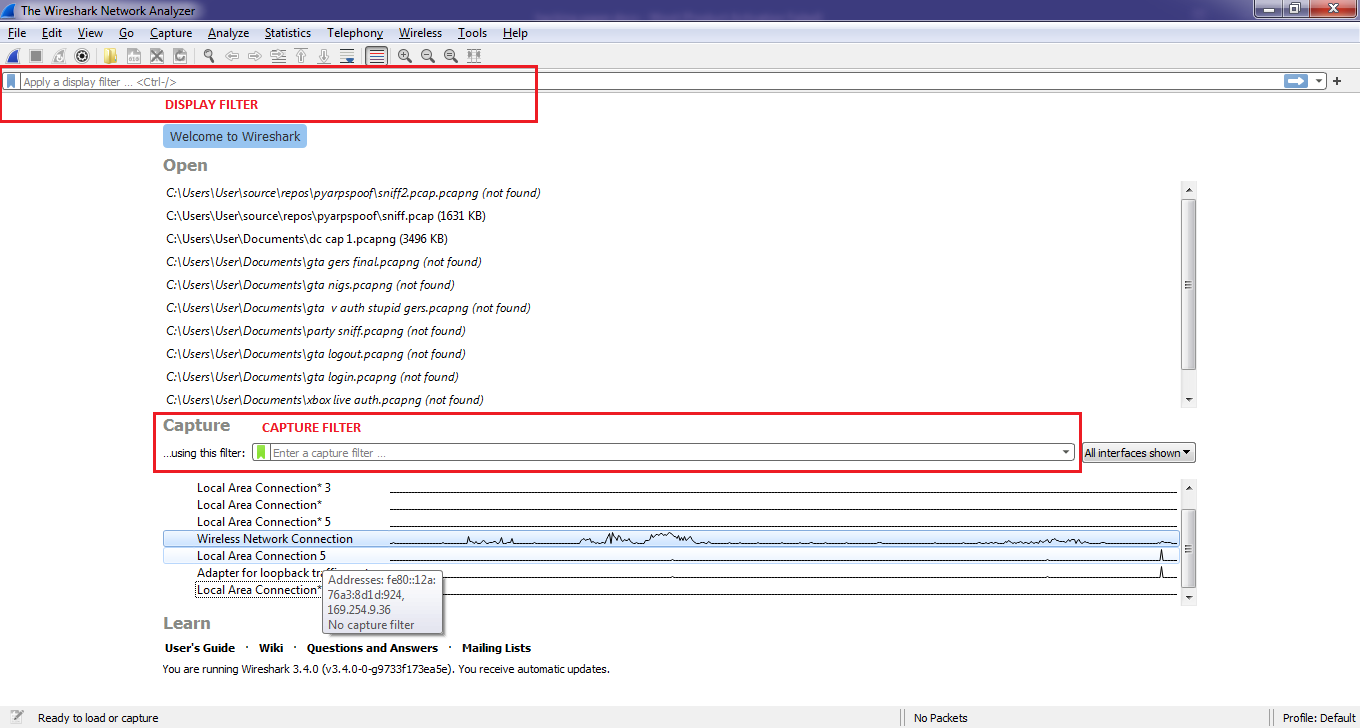
Task: Open capture options gear icon in toolbar
Action: [82, 56]
